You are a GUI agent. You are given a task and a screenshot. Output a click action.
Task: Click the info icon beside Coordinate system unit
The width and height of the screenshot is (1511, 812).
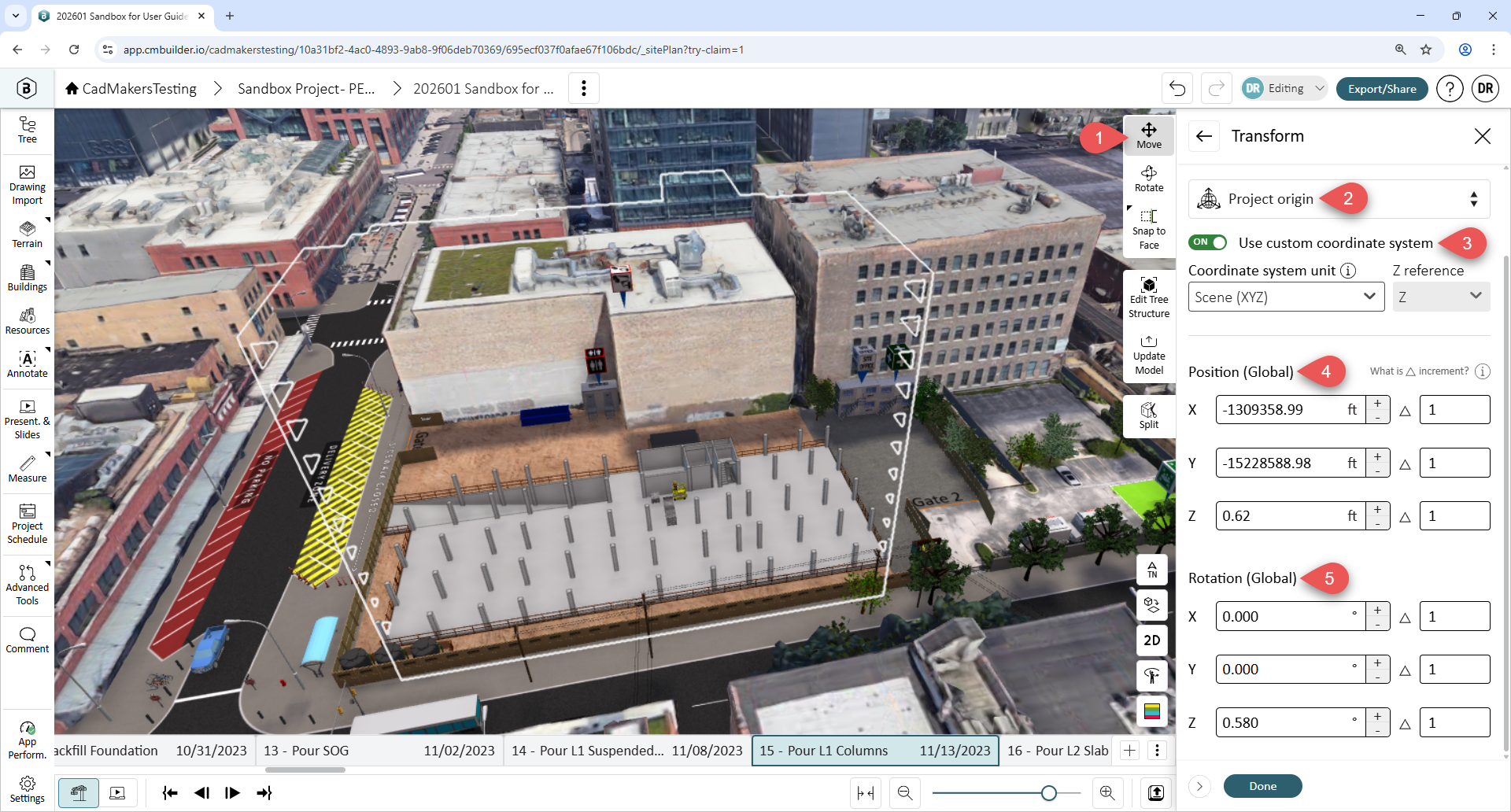tap(1348, 271)
